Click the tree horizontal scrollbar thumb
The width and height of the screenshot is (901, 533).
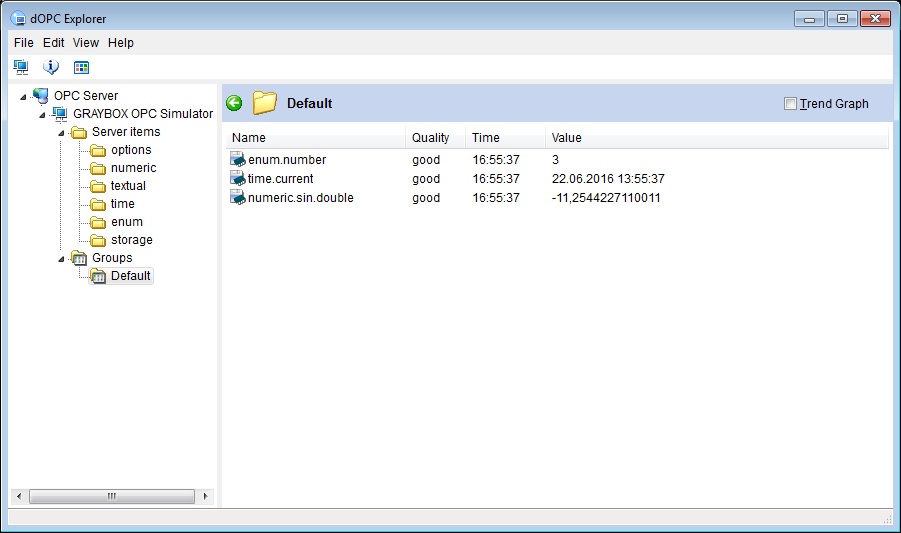112,496
